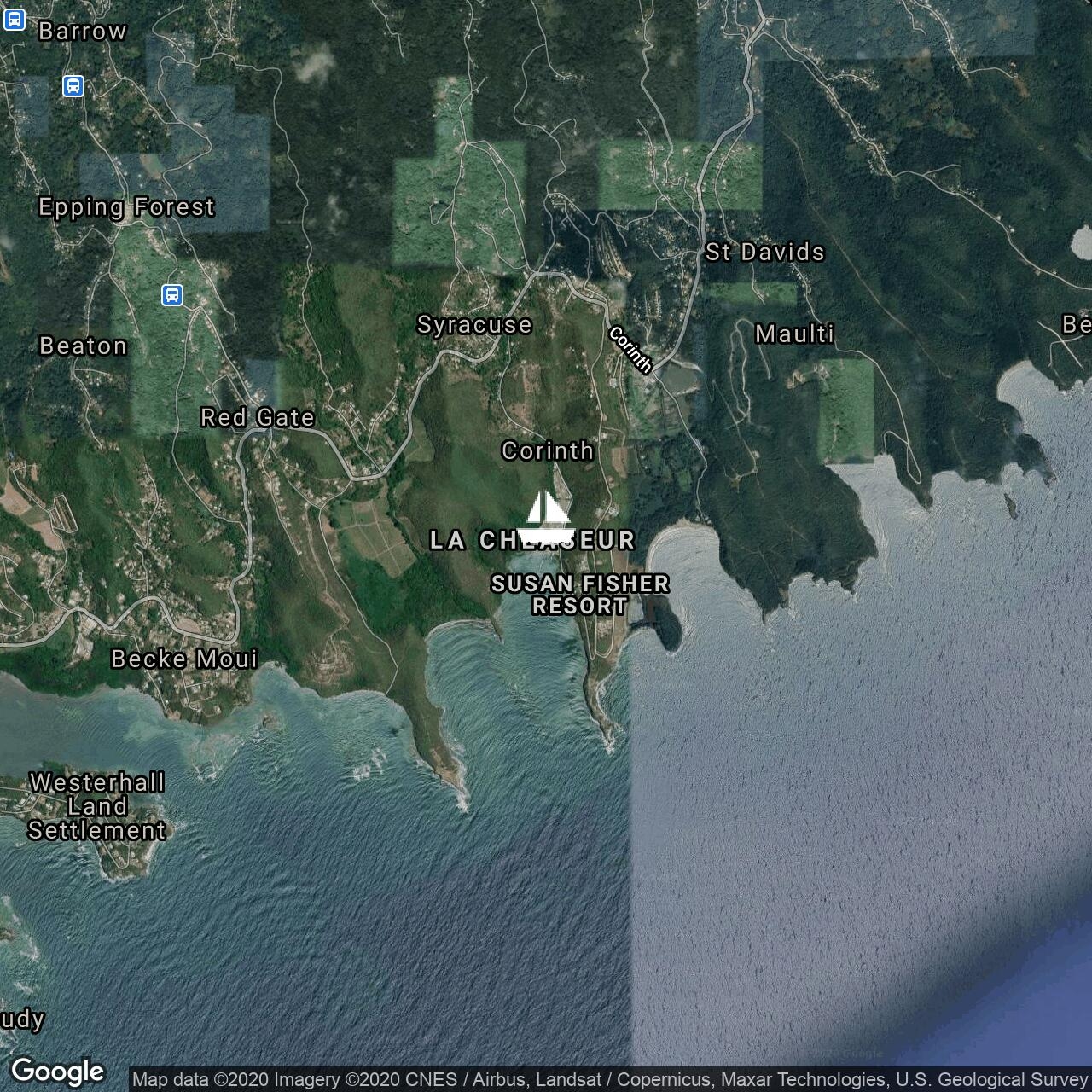The width and height of the screenshot is (1092, 1092).
Task: Select the Barrow place label
Action: 83,32
